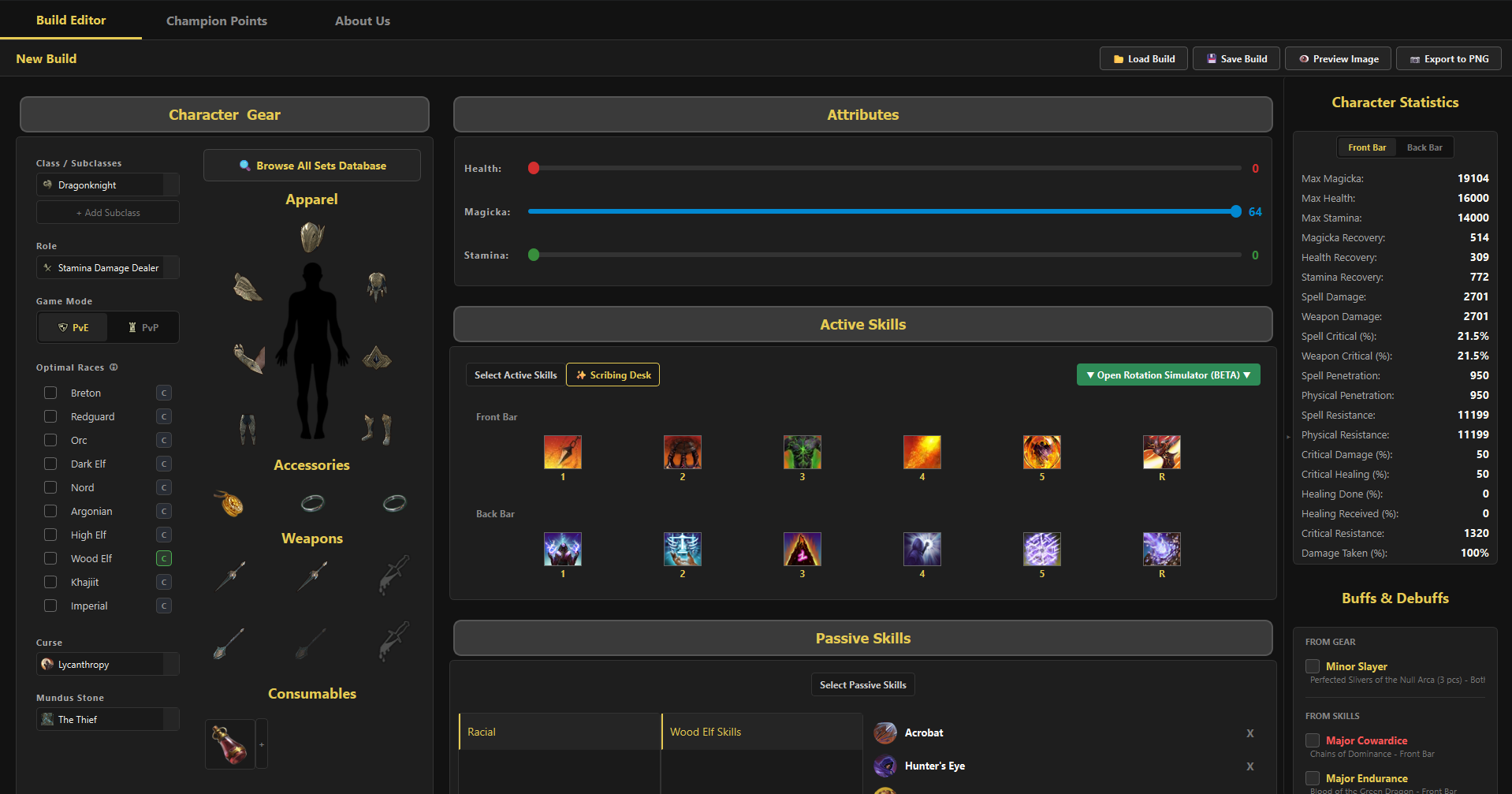Image resolution: width=1512 pixels, height=794 pixels.
Task: Select the front bar off hand weapon slot
Action: [x=312, y=576]
